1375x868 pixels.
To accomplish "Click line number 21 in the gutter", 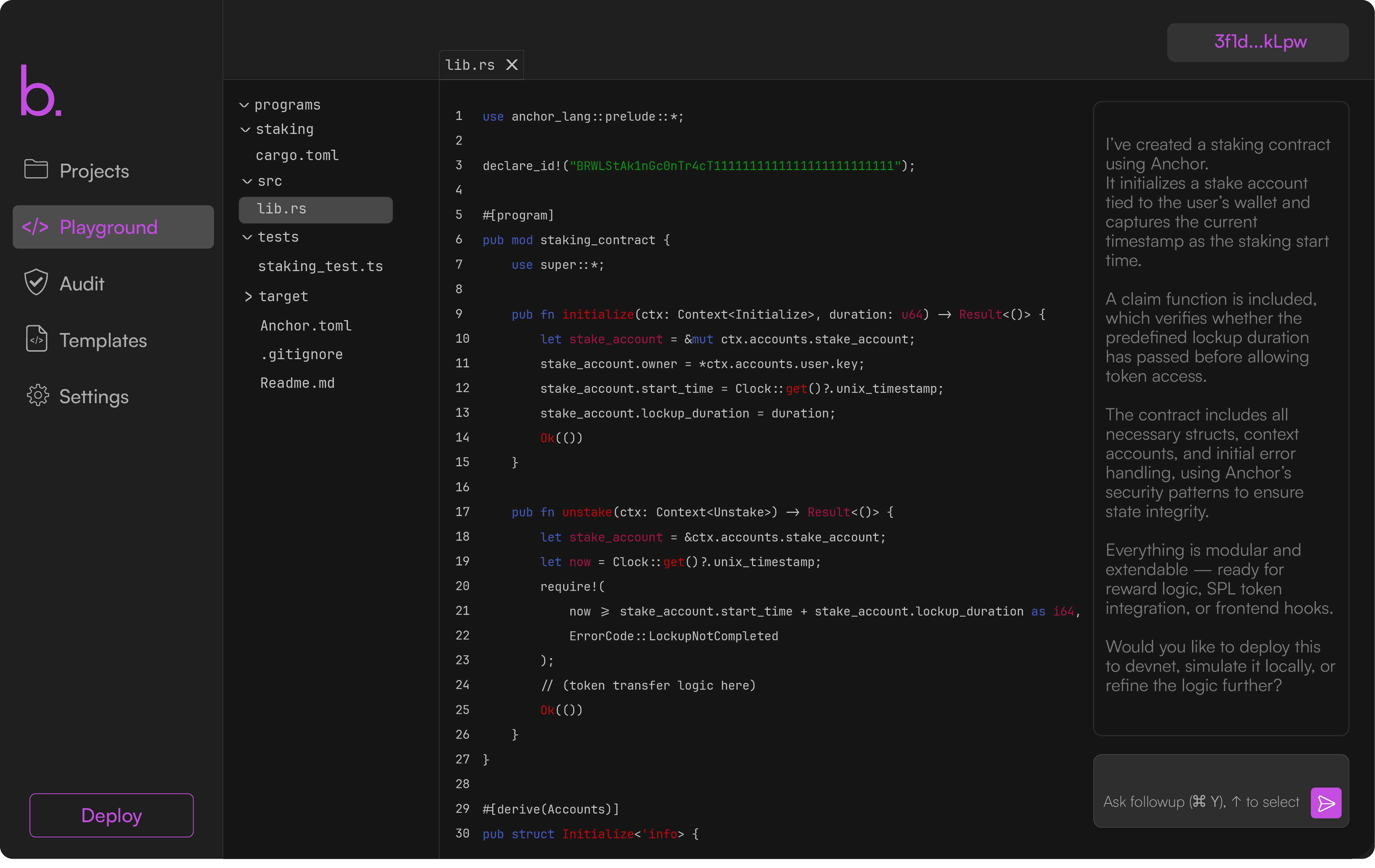I will click(463, 611).
